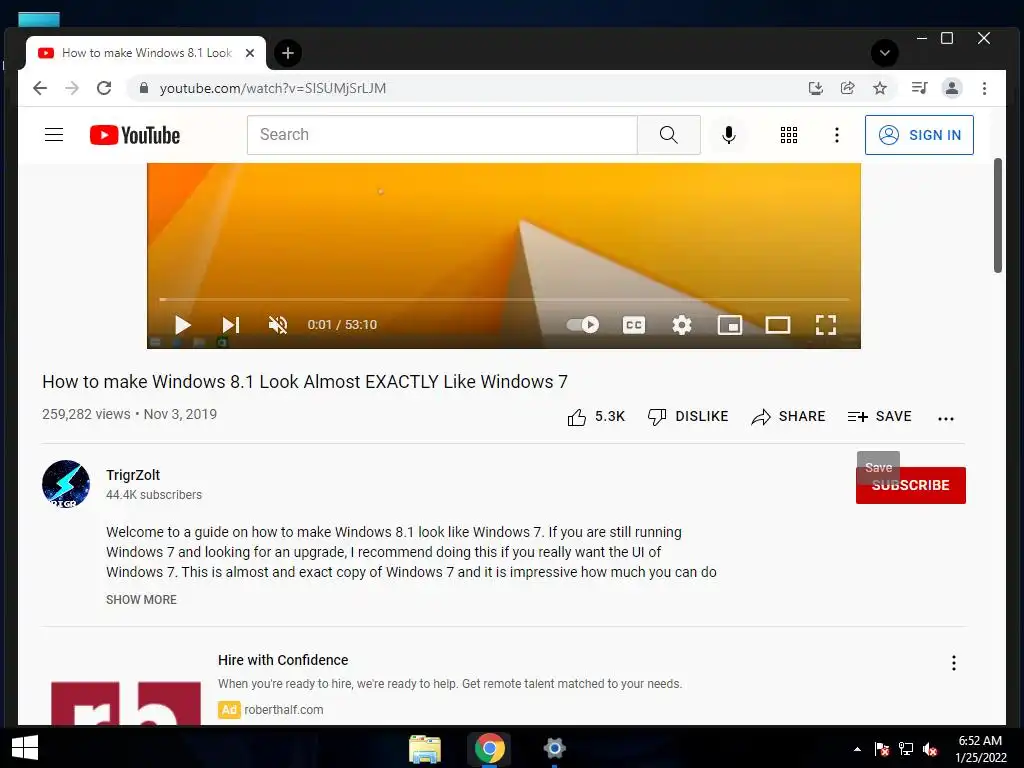The height and width of the screenshot is (768, 1024).
Task: Sign in to YouTube
Action: (919, 135)
